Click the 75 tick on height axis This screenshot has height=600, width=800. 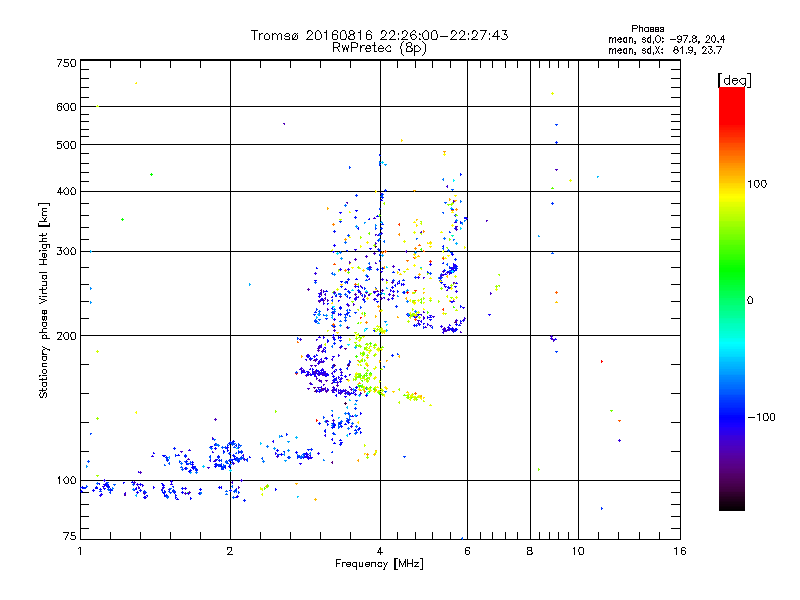coord(69,537)
